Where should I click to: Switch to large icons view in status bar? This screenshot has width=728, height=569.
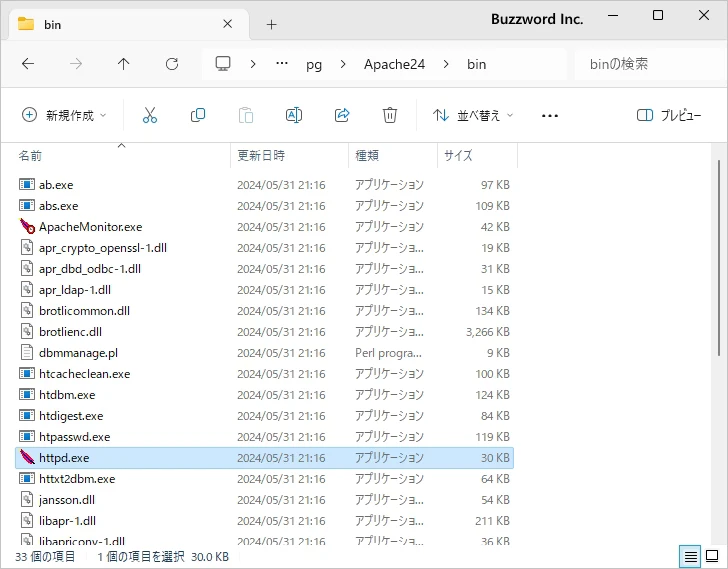click(x=712, y=556)
